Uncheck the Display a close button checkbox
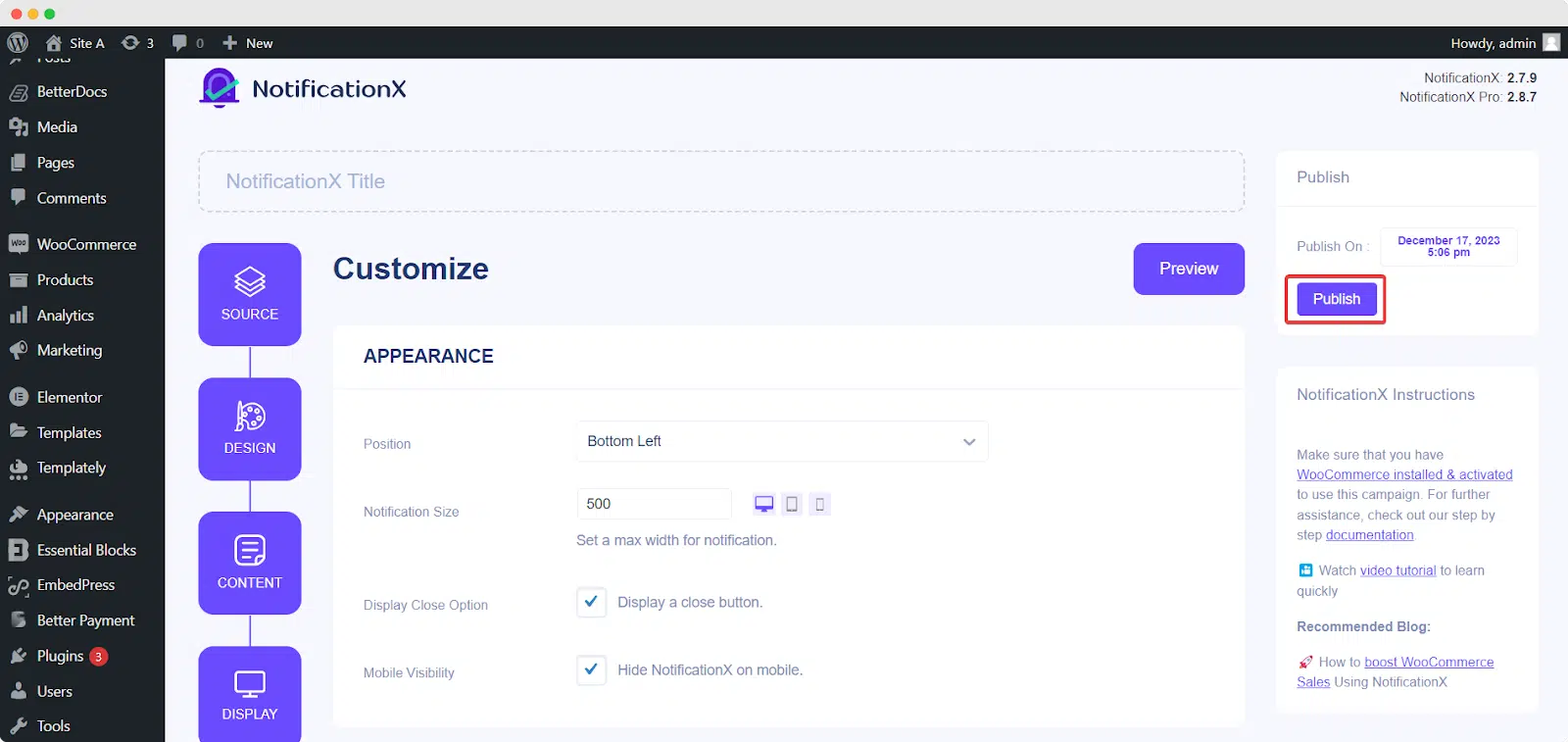The height and width of the screenshot is (742, 1568). [591, 602]
